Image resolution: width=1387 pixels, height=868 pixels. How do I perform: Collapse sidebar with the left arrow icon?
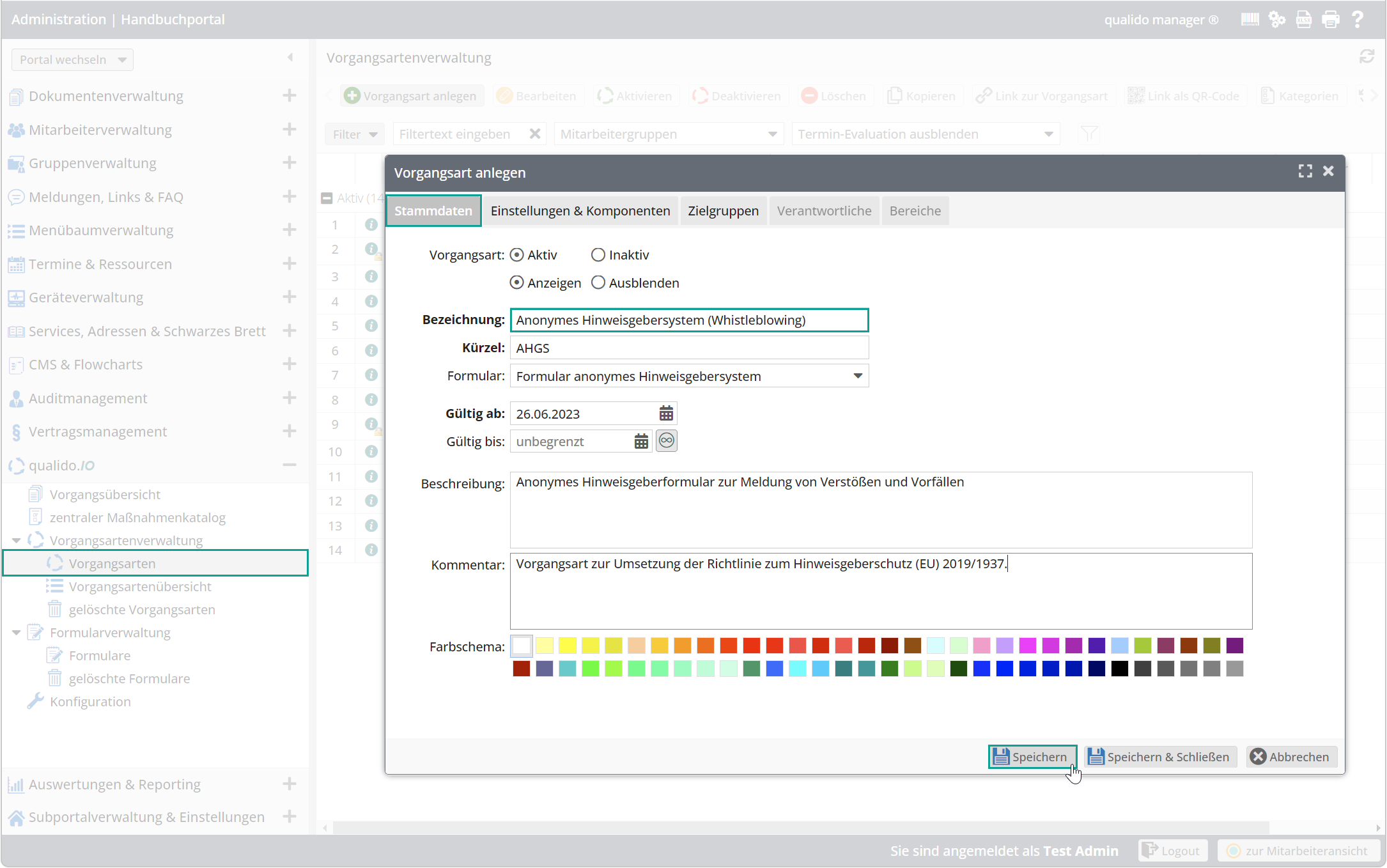tap(290, 58)
